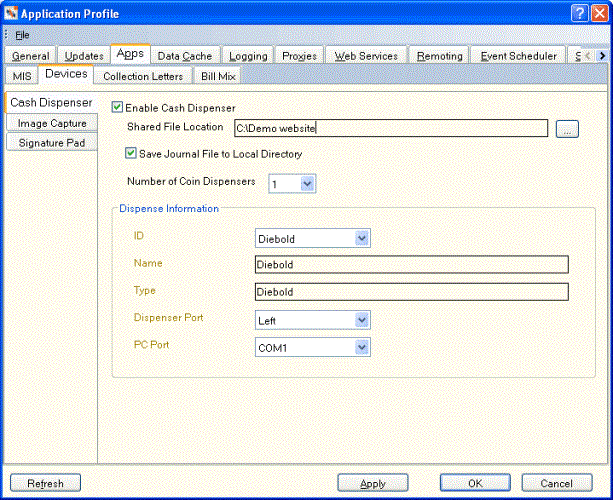This screenshot has width=613, height=500.
Task: Open the Bill Mix sub-tab
Action: pyautogui.click(x=218, y=76)
